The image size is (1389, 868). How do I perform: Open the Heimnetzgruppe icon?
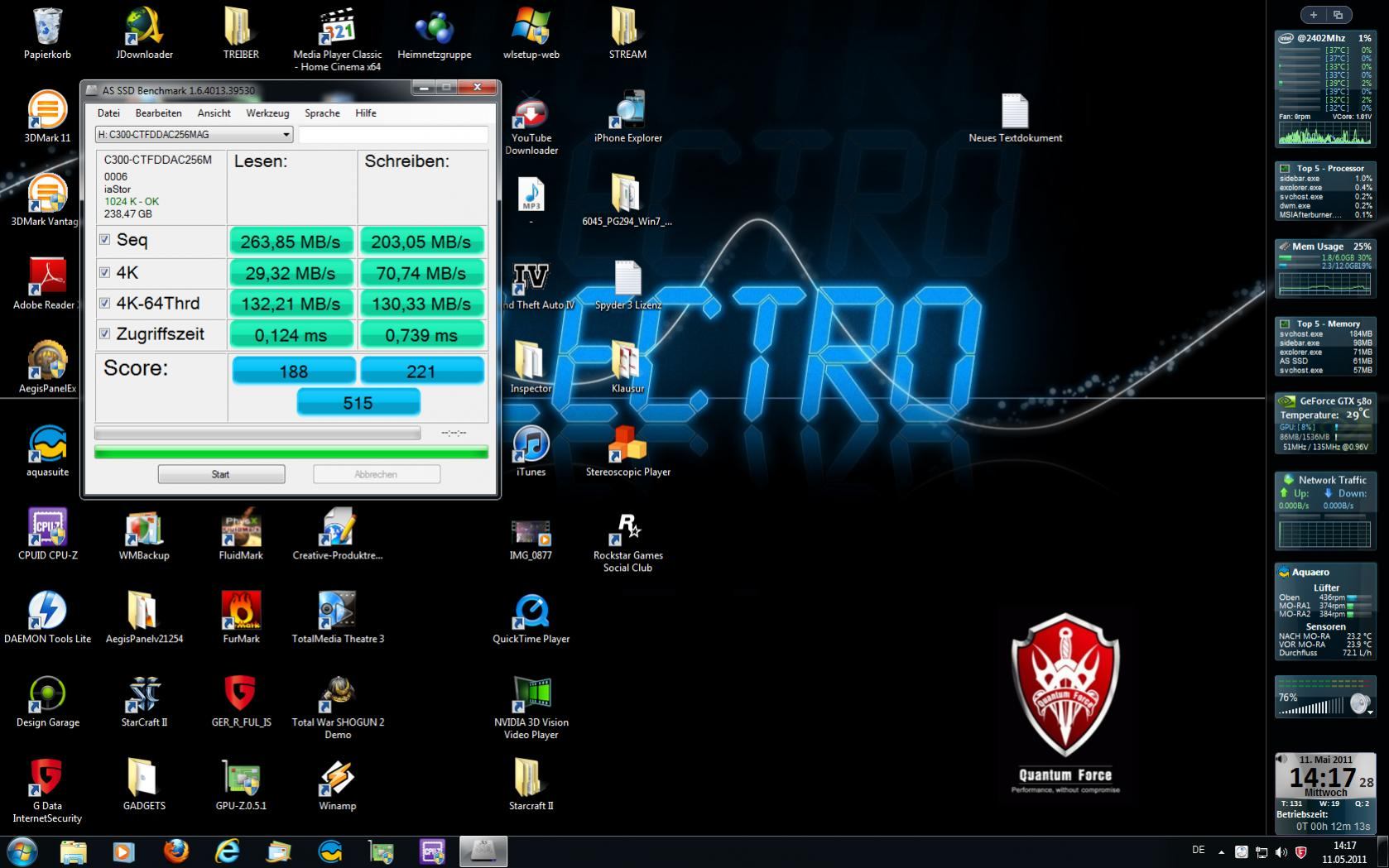[435, 33]
